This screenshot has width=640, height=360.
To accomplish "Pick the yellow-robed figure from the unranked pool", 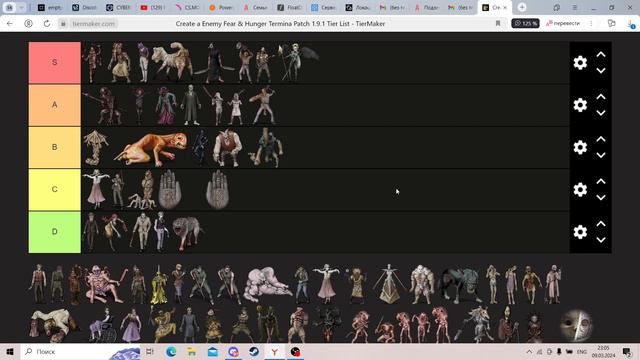I will (x=159, y=285).
